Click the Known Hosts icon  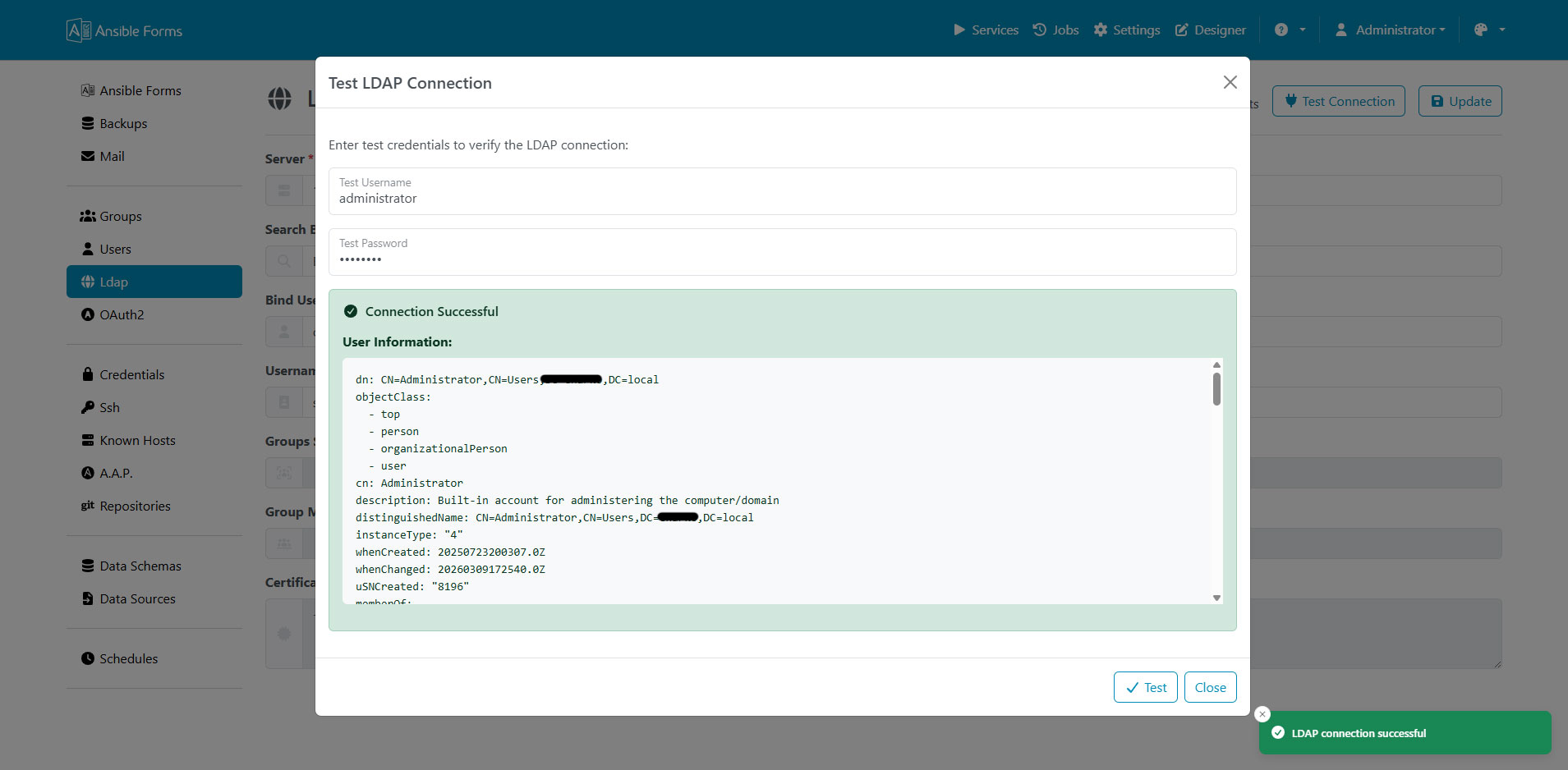[88, 440]
